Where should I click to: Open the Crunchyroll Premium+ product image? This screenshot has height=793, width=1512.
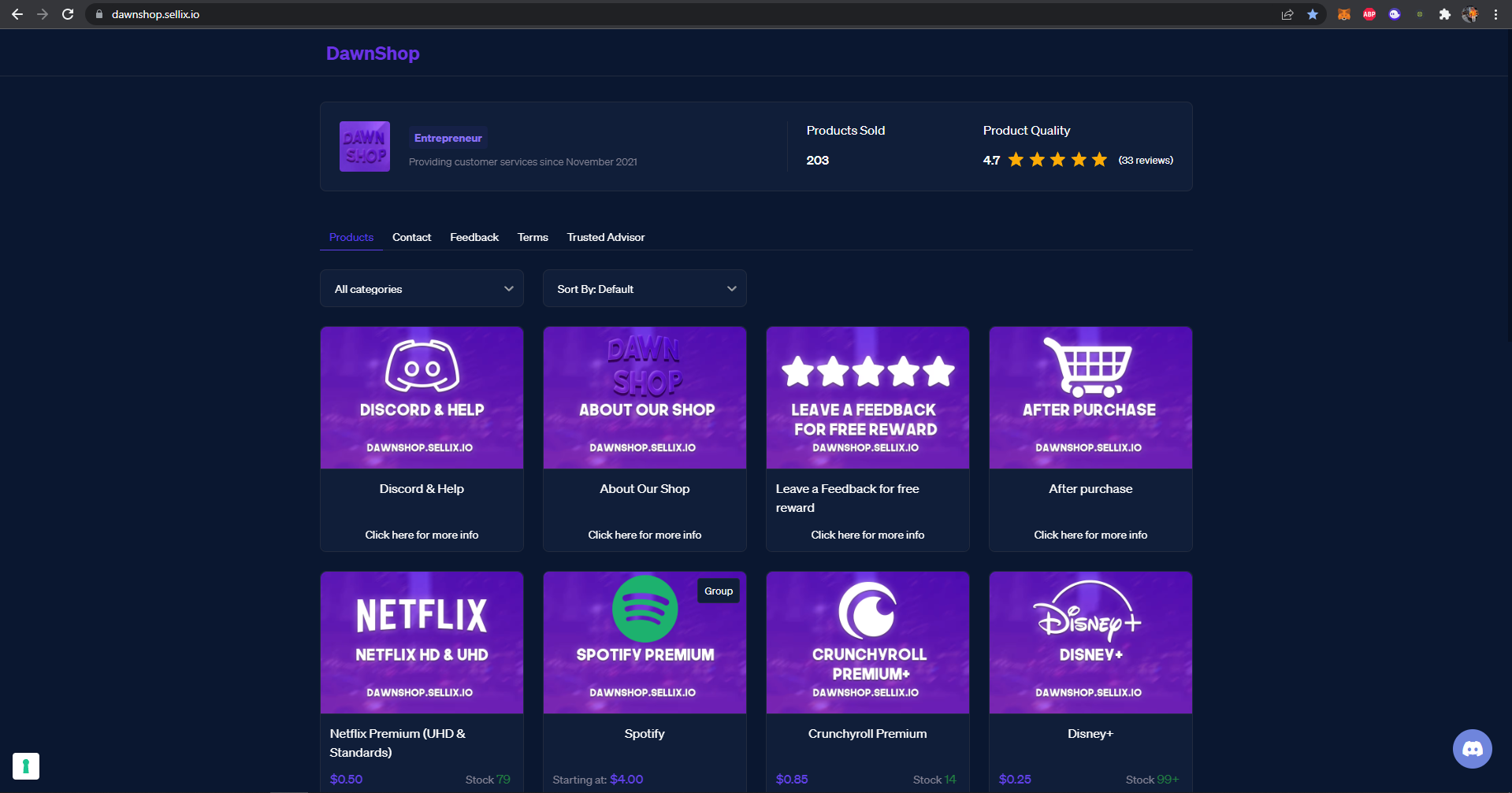point(867,643)
